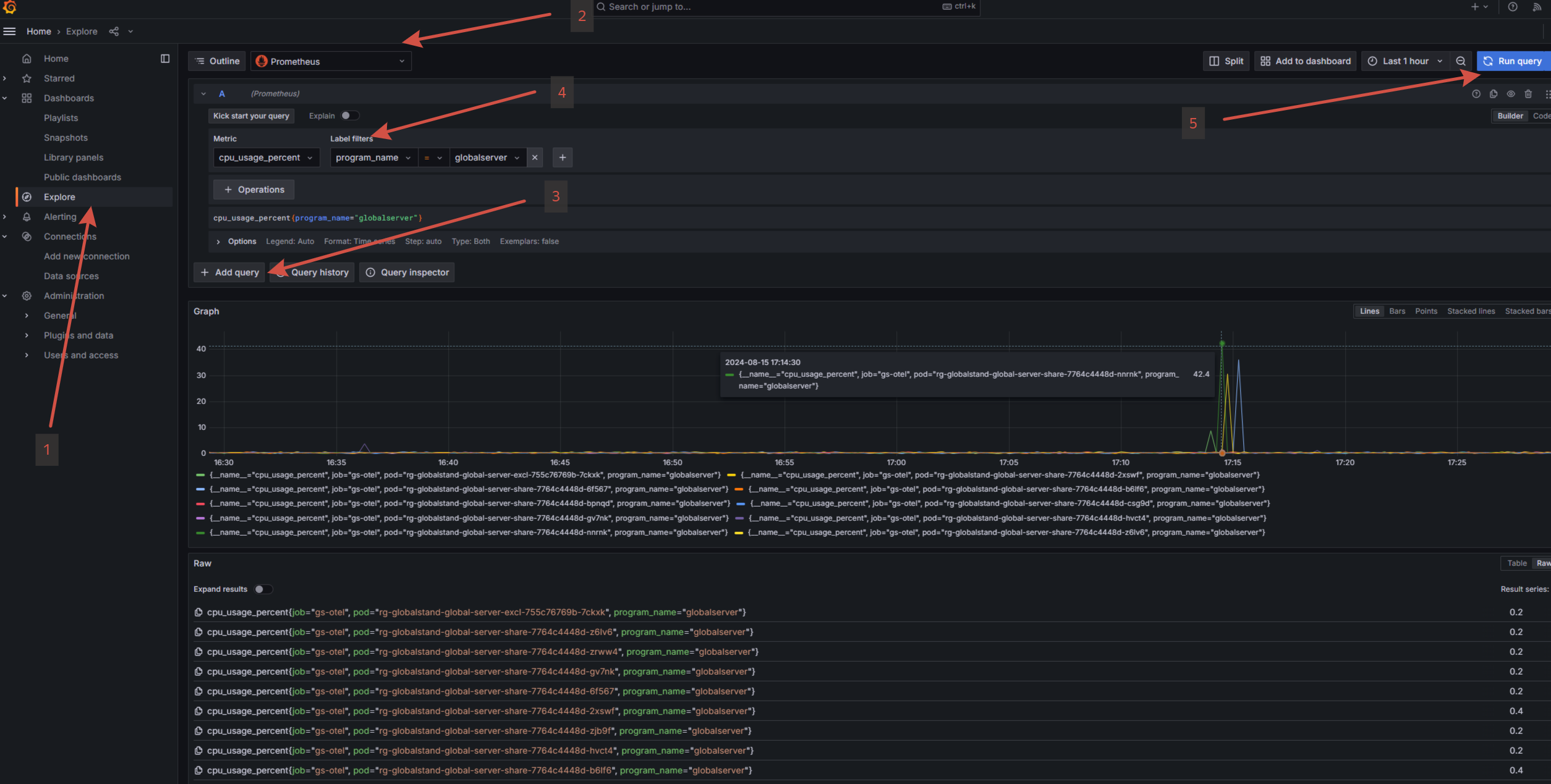
Task: Toggle the Explain switch
Action: pos(349,116)
